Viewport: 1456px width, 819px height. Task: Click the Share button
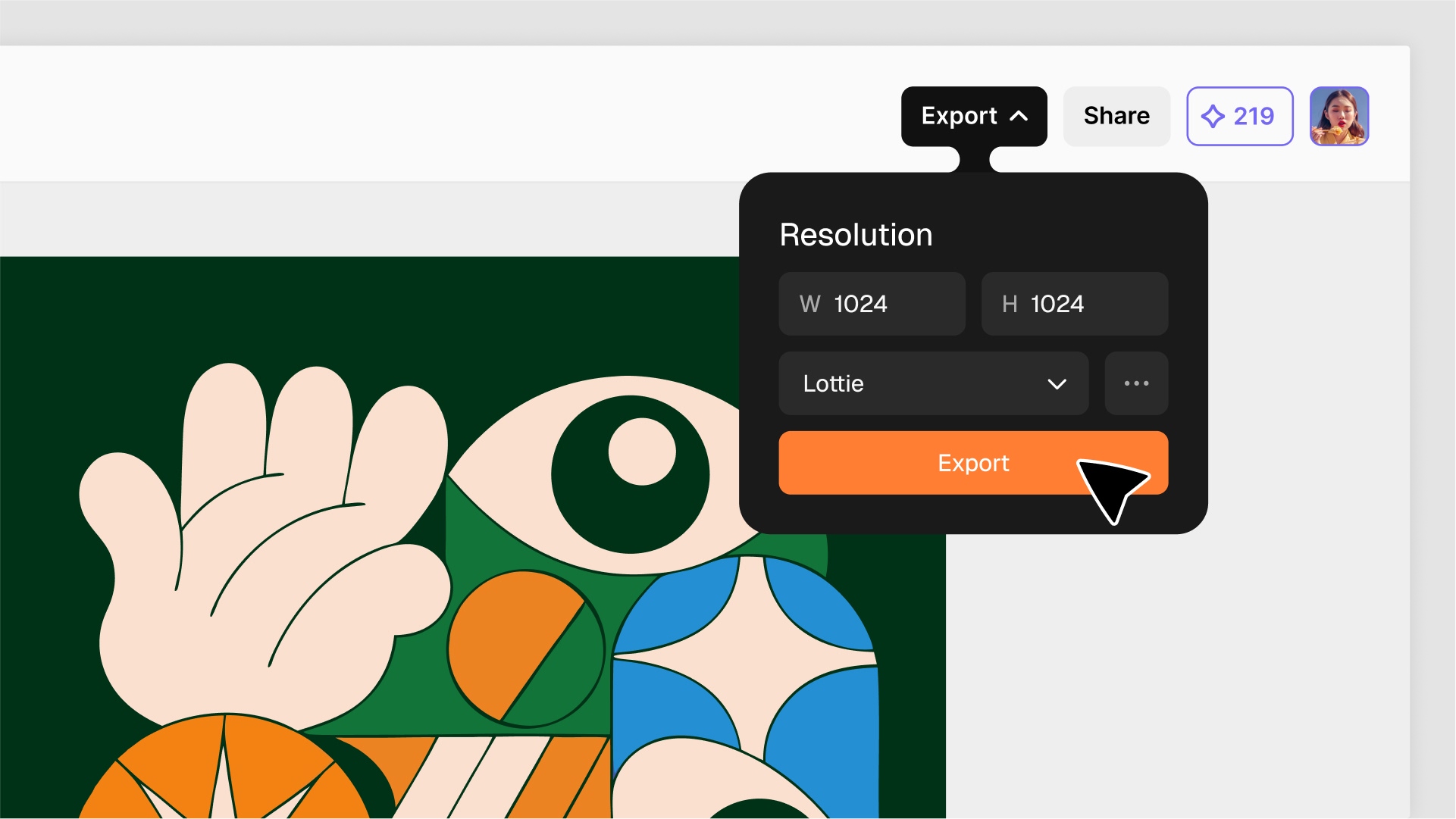1116,116
